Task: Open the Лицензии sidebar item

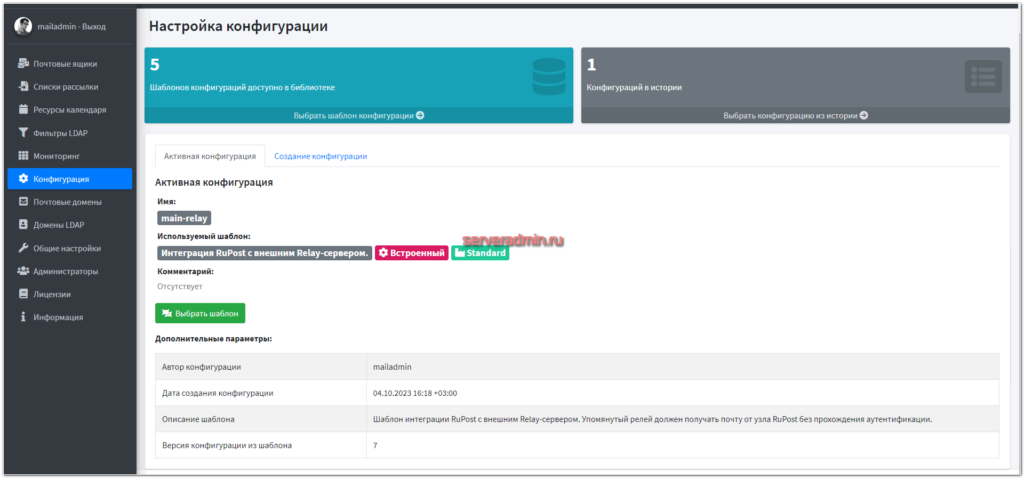Action: [x=51, y=294]
